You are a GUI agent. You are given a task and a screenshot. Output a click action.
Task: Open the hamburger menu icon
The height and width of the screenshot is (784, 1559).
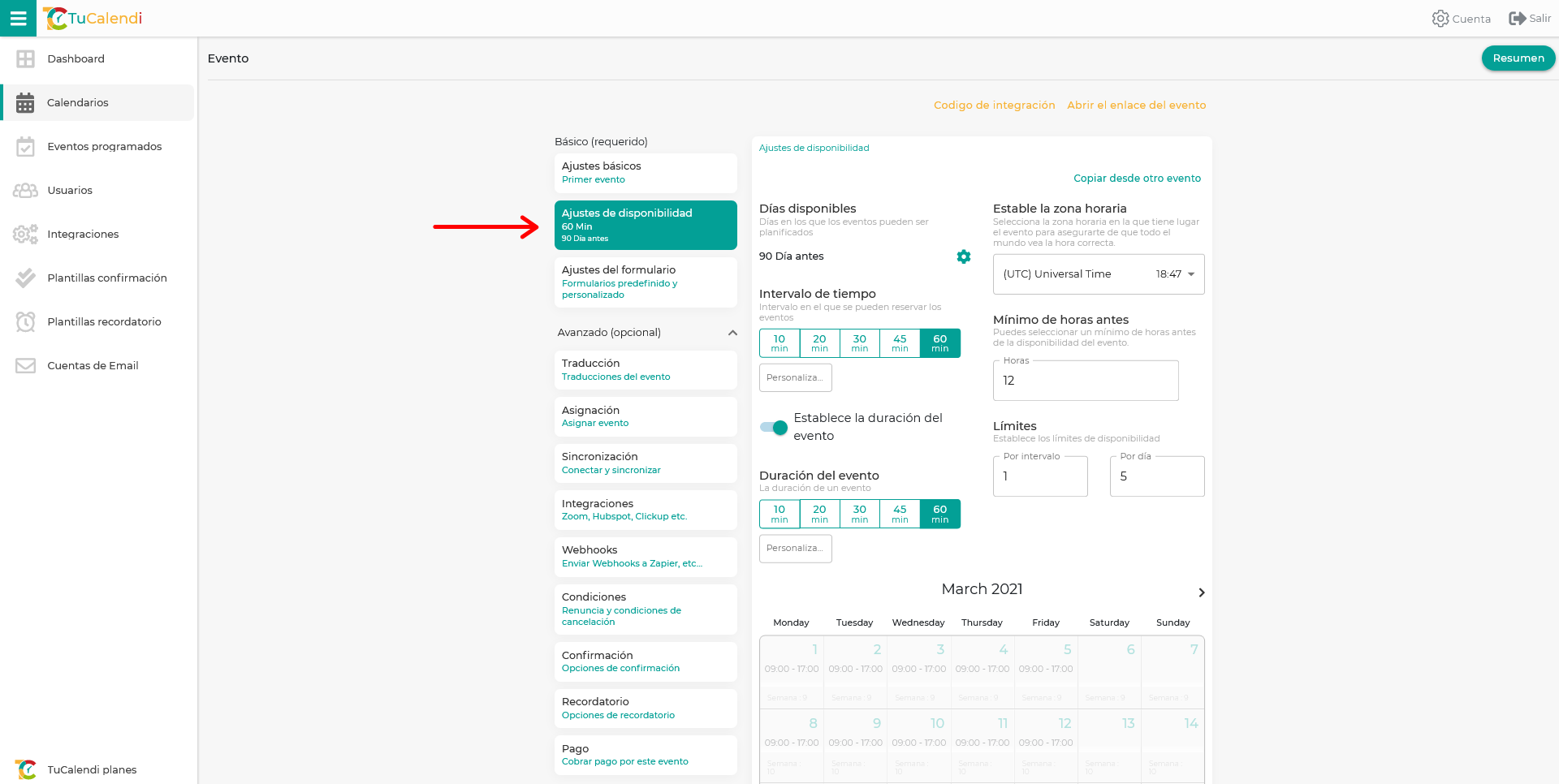coord(18,18)
